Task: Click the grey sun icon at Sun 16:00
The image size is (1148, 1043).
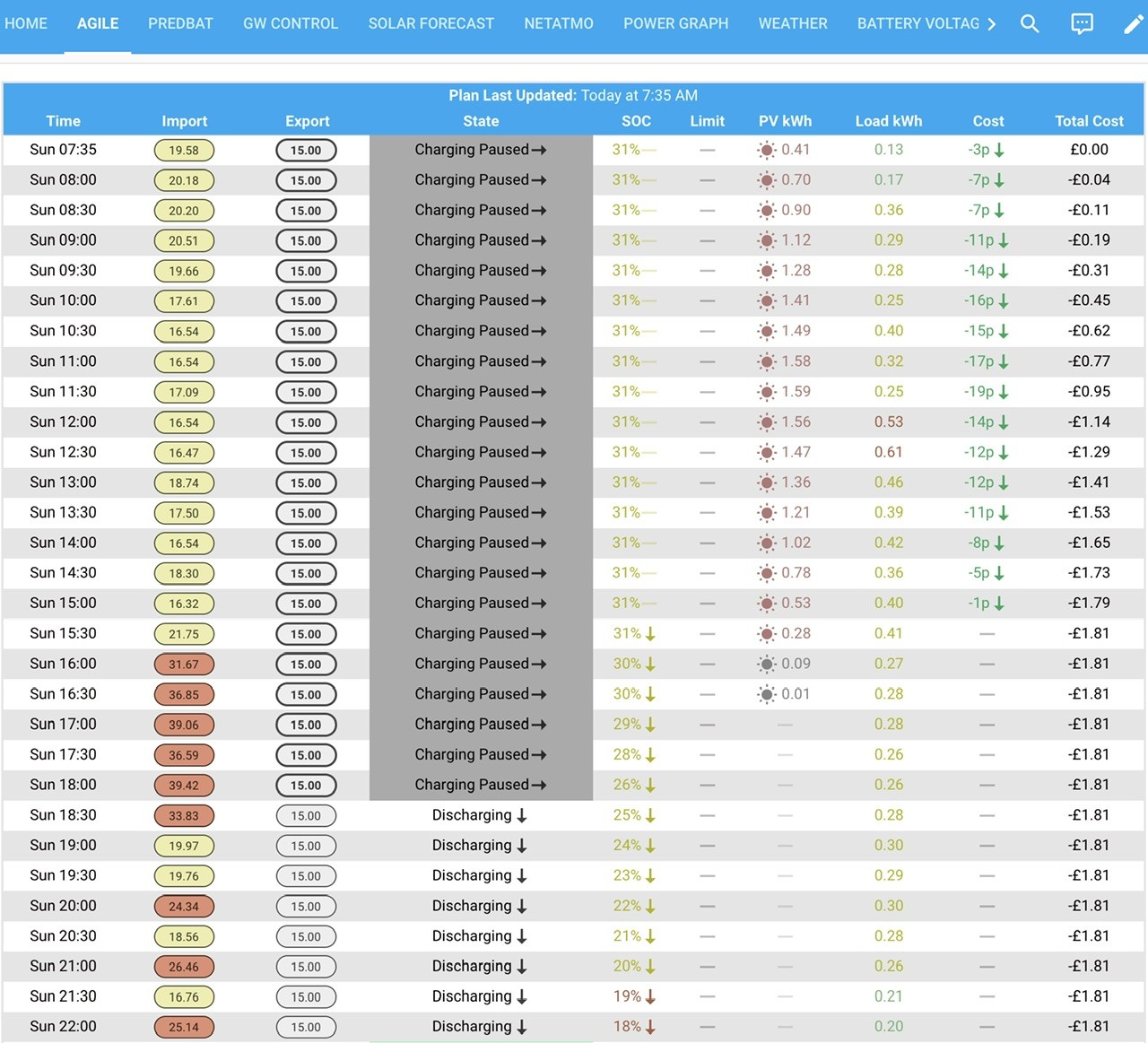Action: [x=766, y=665]
